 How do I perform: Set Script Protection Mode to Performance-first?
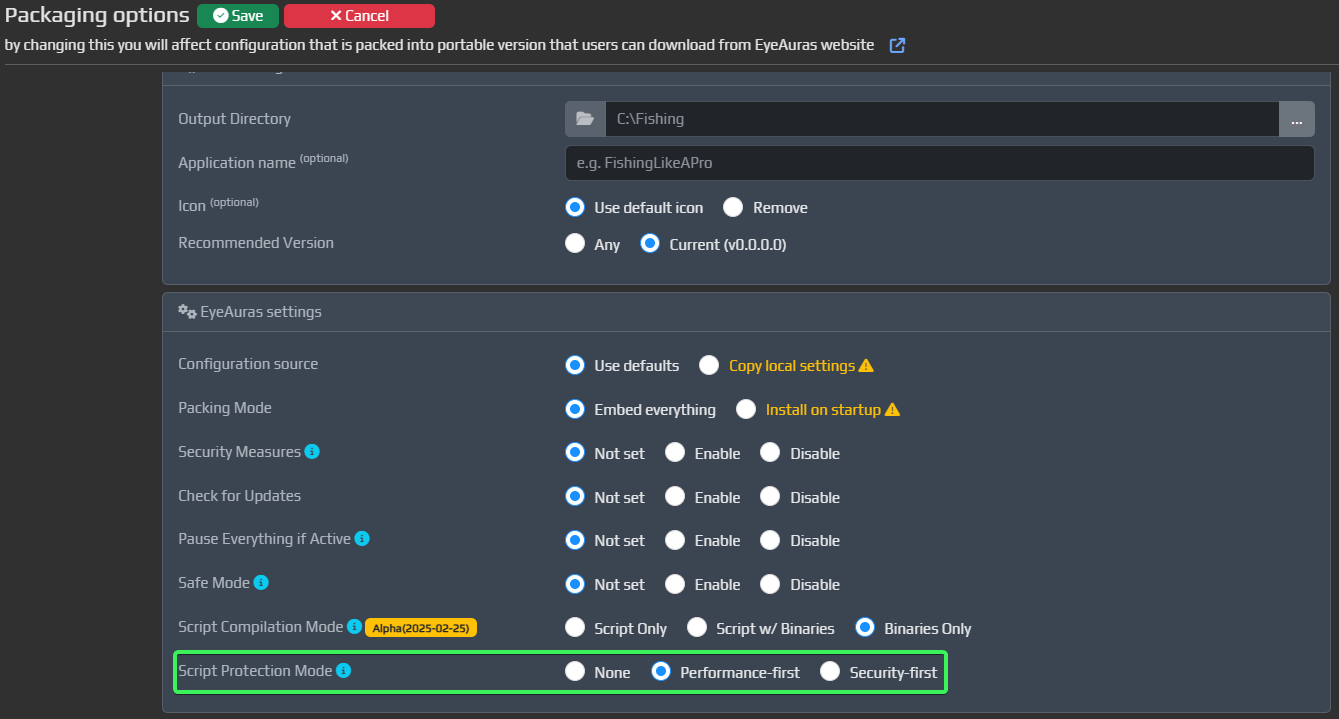tap(661, 672)
